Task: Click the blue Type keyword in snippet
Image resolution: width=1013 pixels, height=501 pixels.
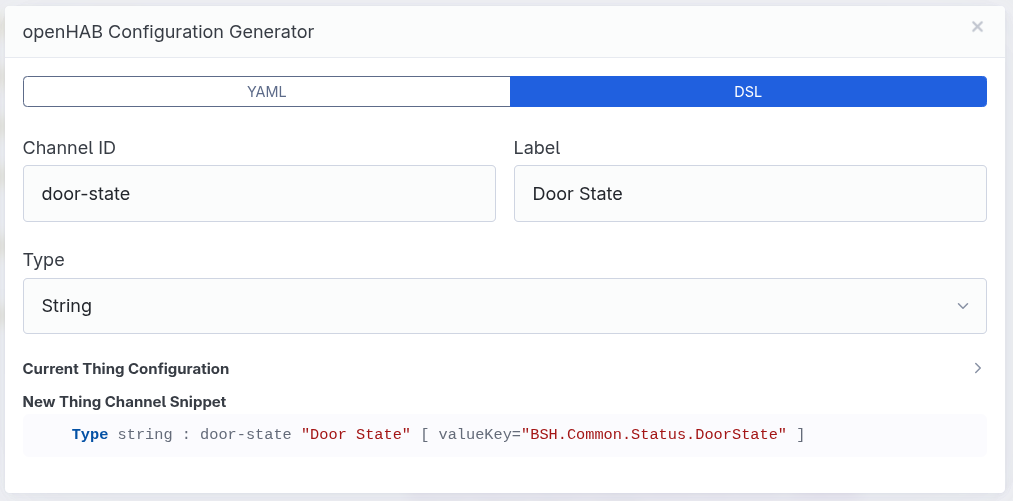Action: [90, 435]
